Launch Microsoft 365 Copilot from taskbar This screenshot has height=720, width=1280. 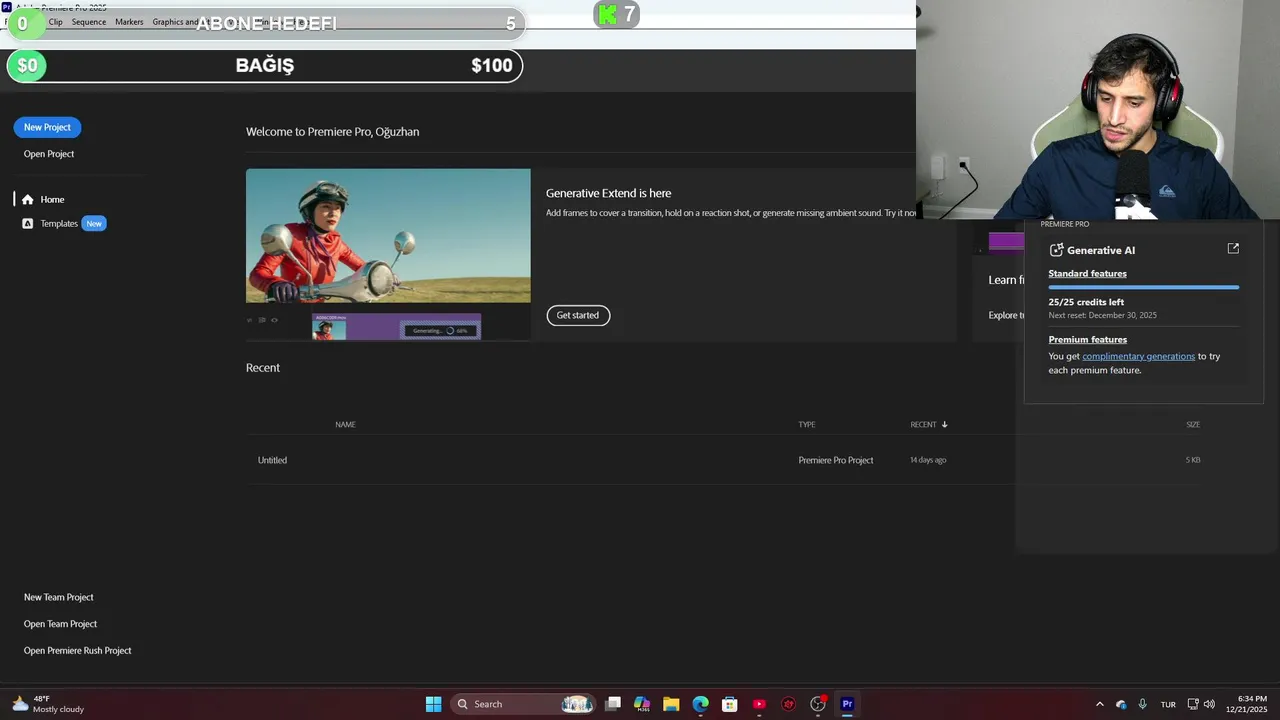[642, 704]
